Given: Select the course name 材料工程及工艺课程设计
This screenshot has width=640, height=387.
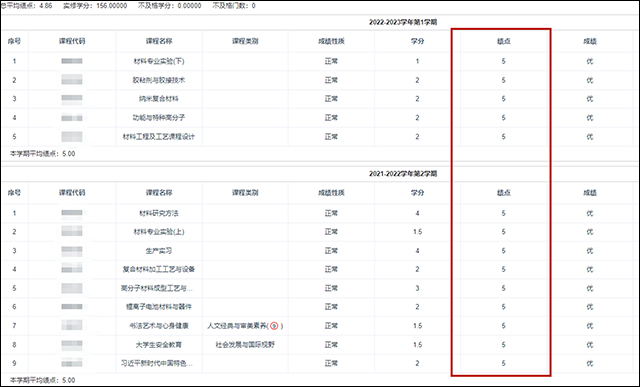Looking at the screenshot, I should pos(159,137).
